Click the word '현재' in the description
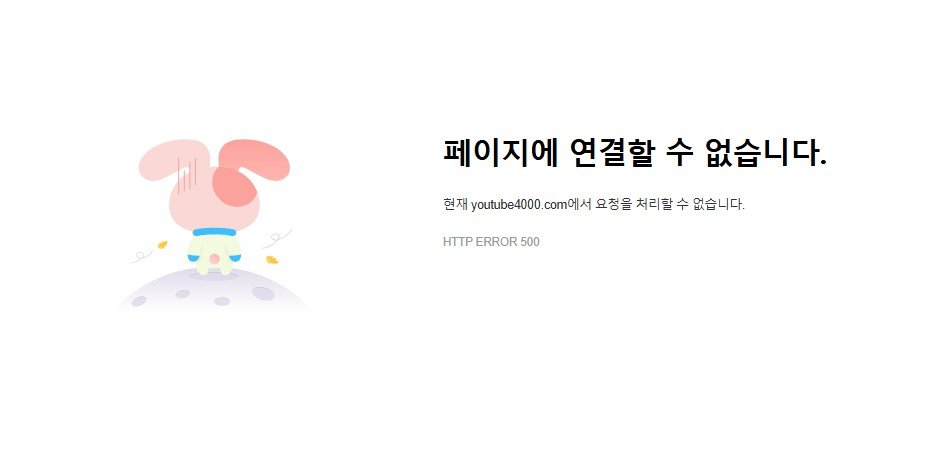 (455, 204)
